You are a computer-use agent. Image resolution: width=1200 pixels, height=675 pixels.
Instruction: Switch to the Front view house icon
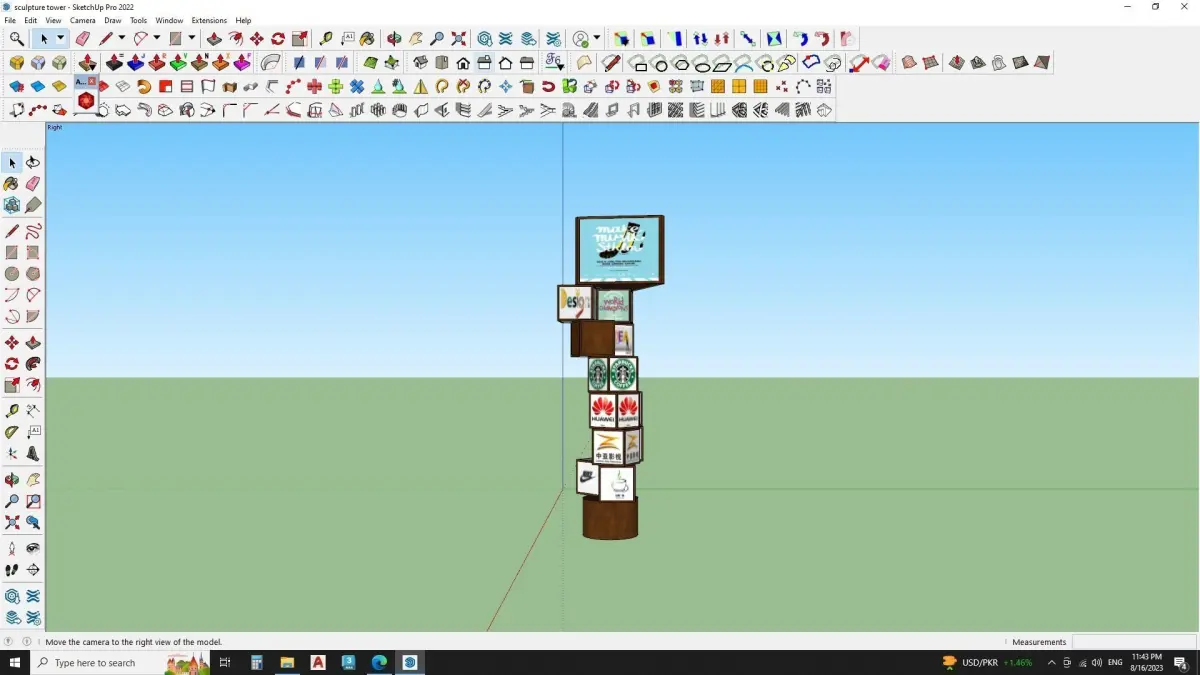[463, 63]
